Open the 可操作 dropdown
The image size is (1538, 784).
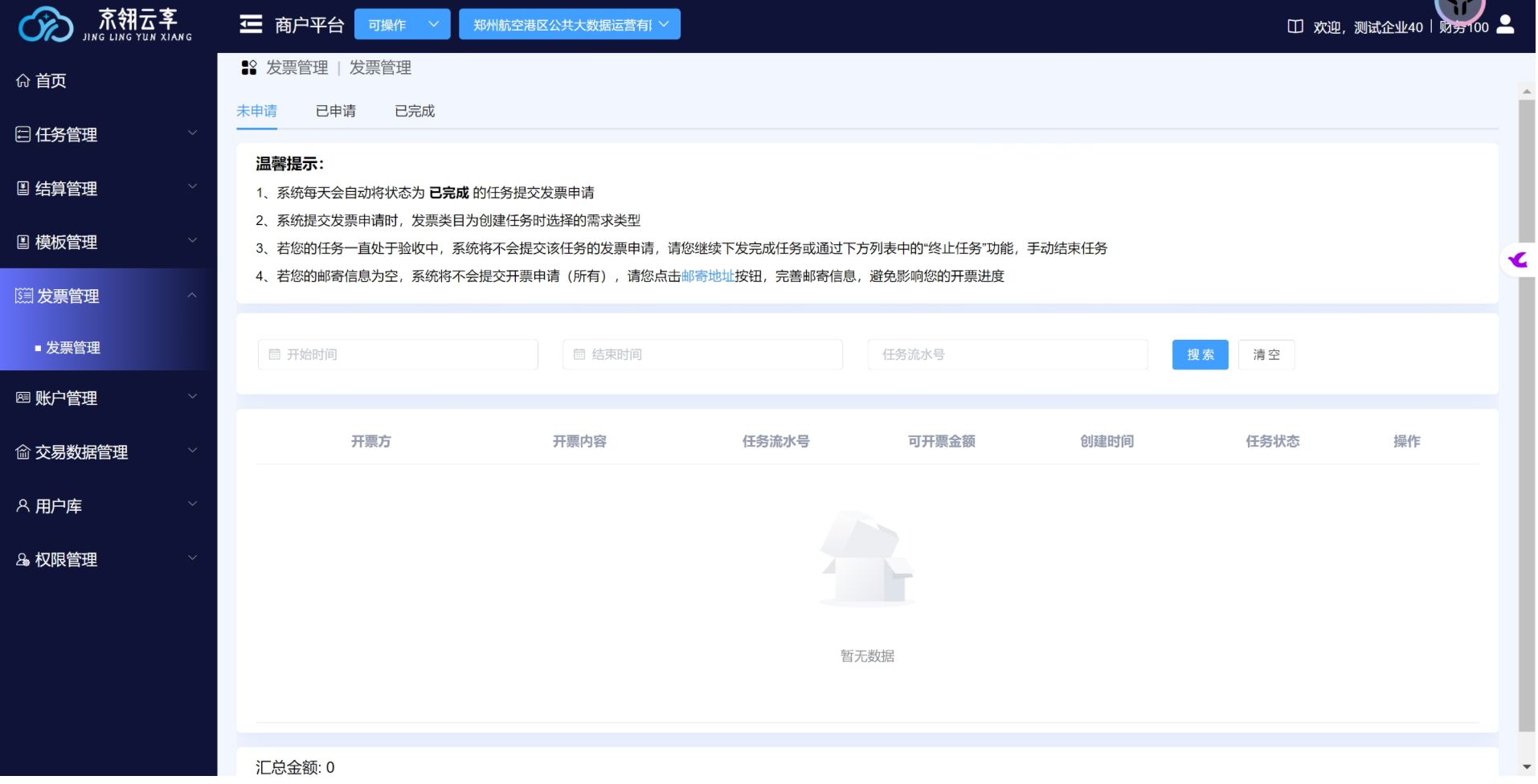(402, 25)
